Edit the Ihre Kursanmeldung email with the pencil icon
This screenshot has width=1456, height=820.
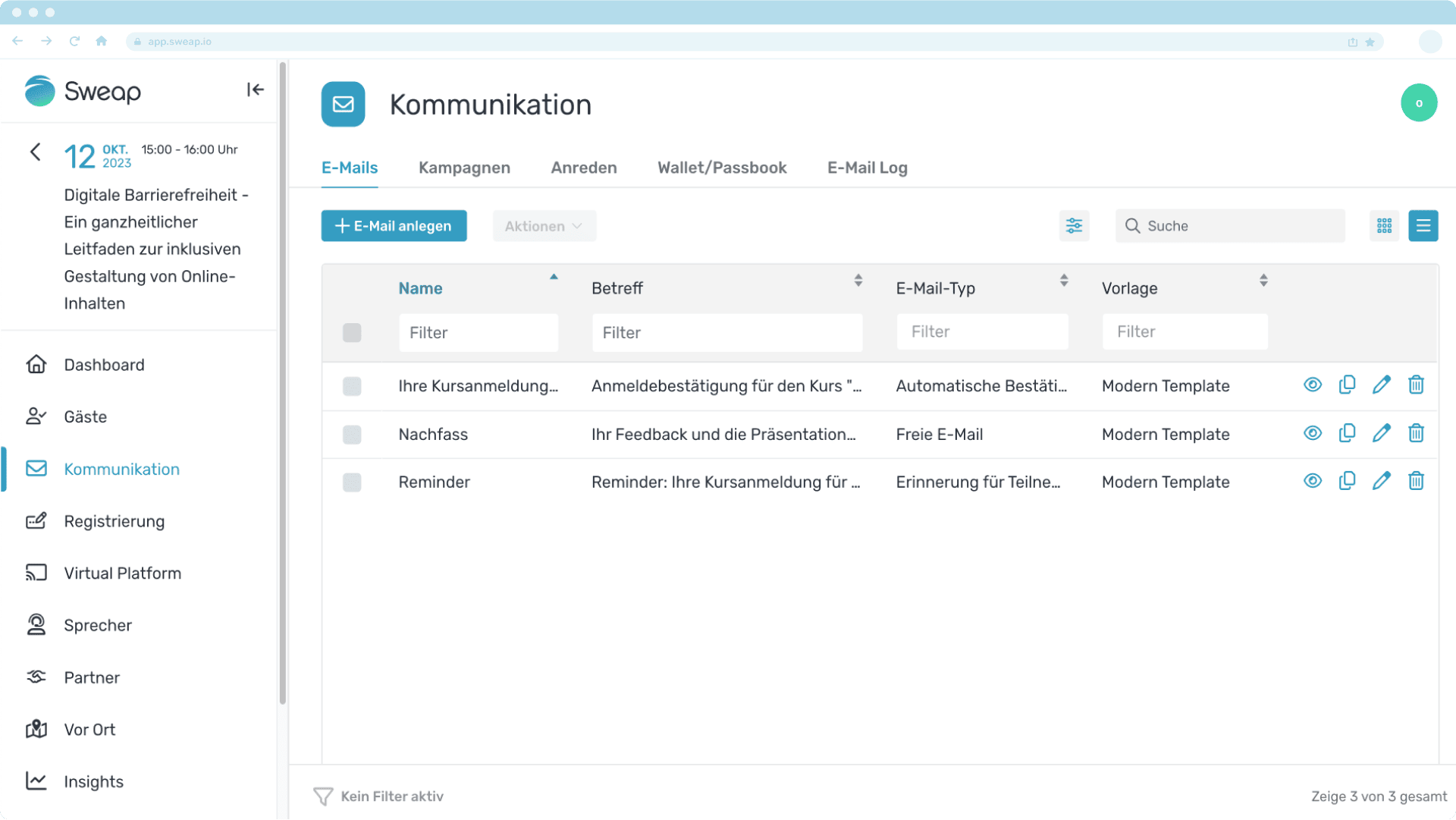(1381, 385)
